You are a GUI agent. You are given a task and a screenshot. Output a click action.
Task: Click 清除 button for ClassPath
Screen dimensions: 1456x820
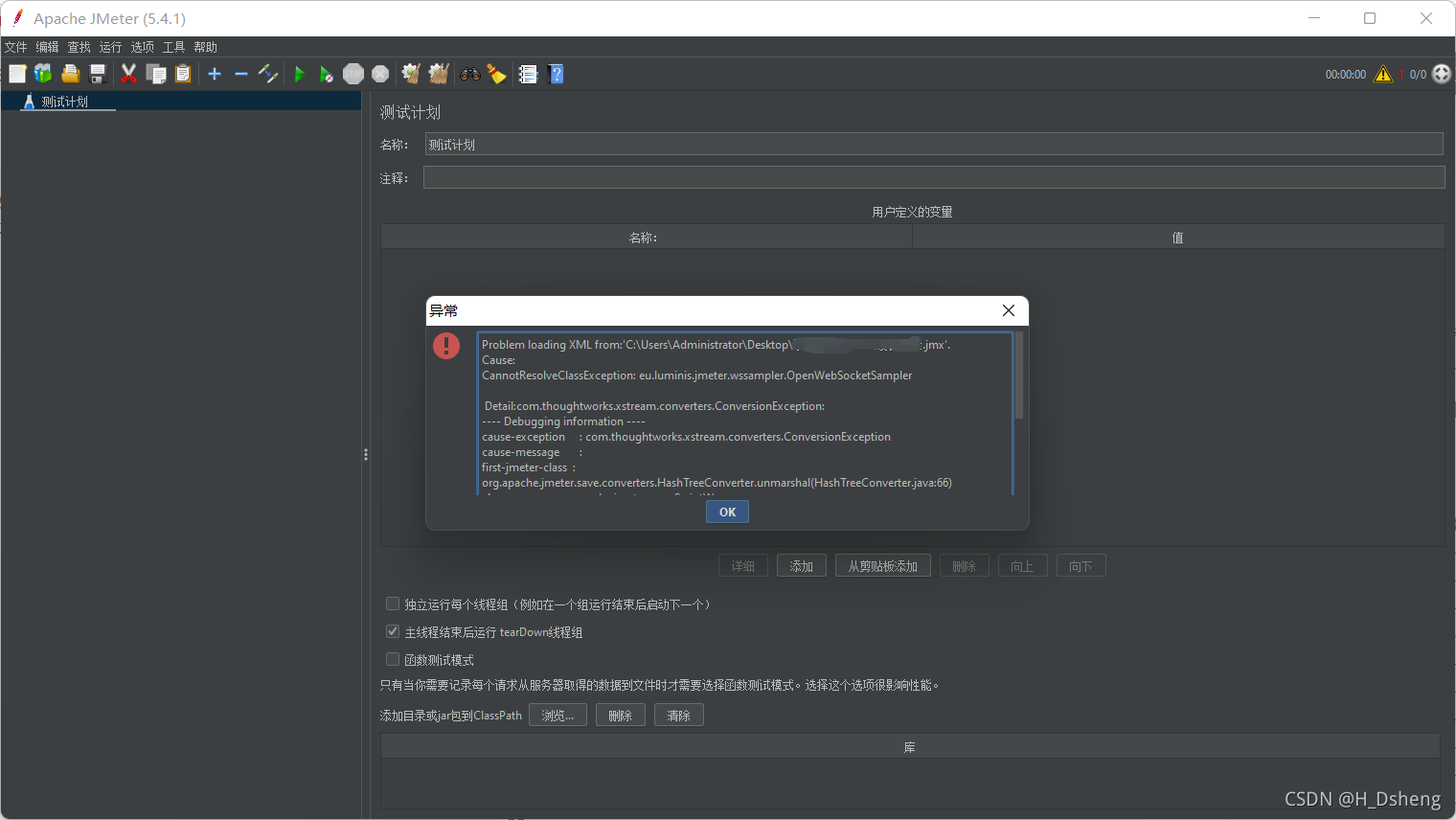(x=679, y=716)
